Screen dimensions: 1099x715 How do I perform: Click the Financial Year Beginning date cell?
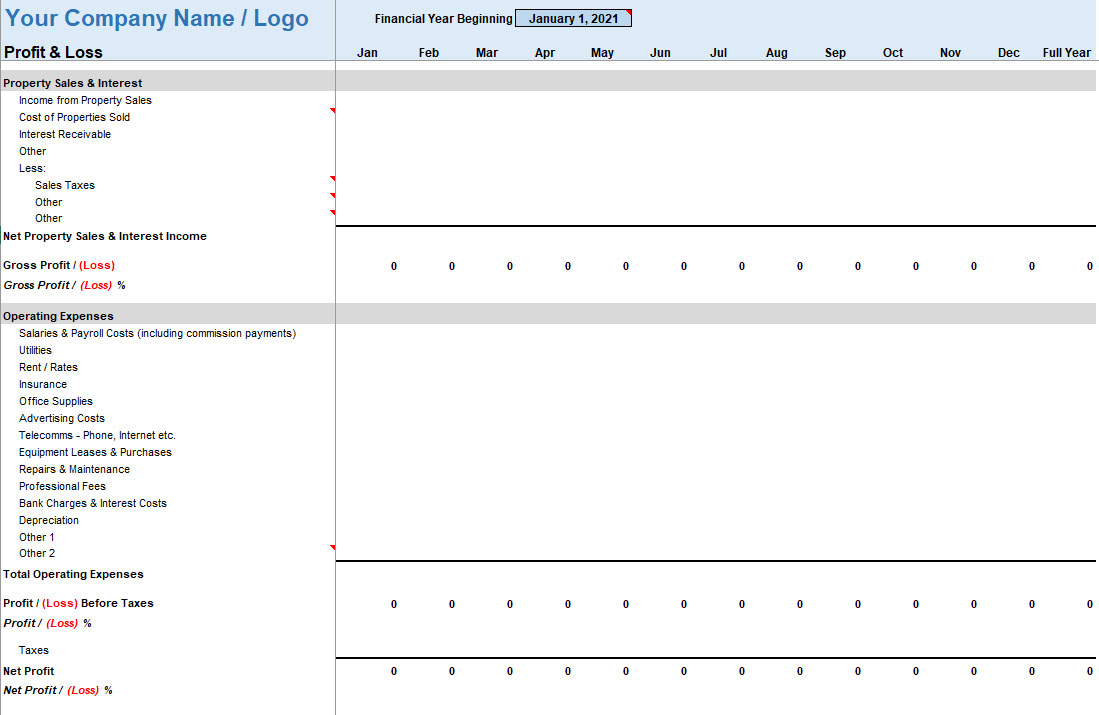(573, 19)
